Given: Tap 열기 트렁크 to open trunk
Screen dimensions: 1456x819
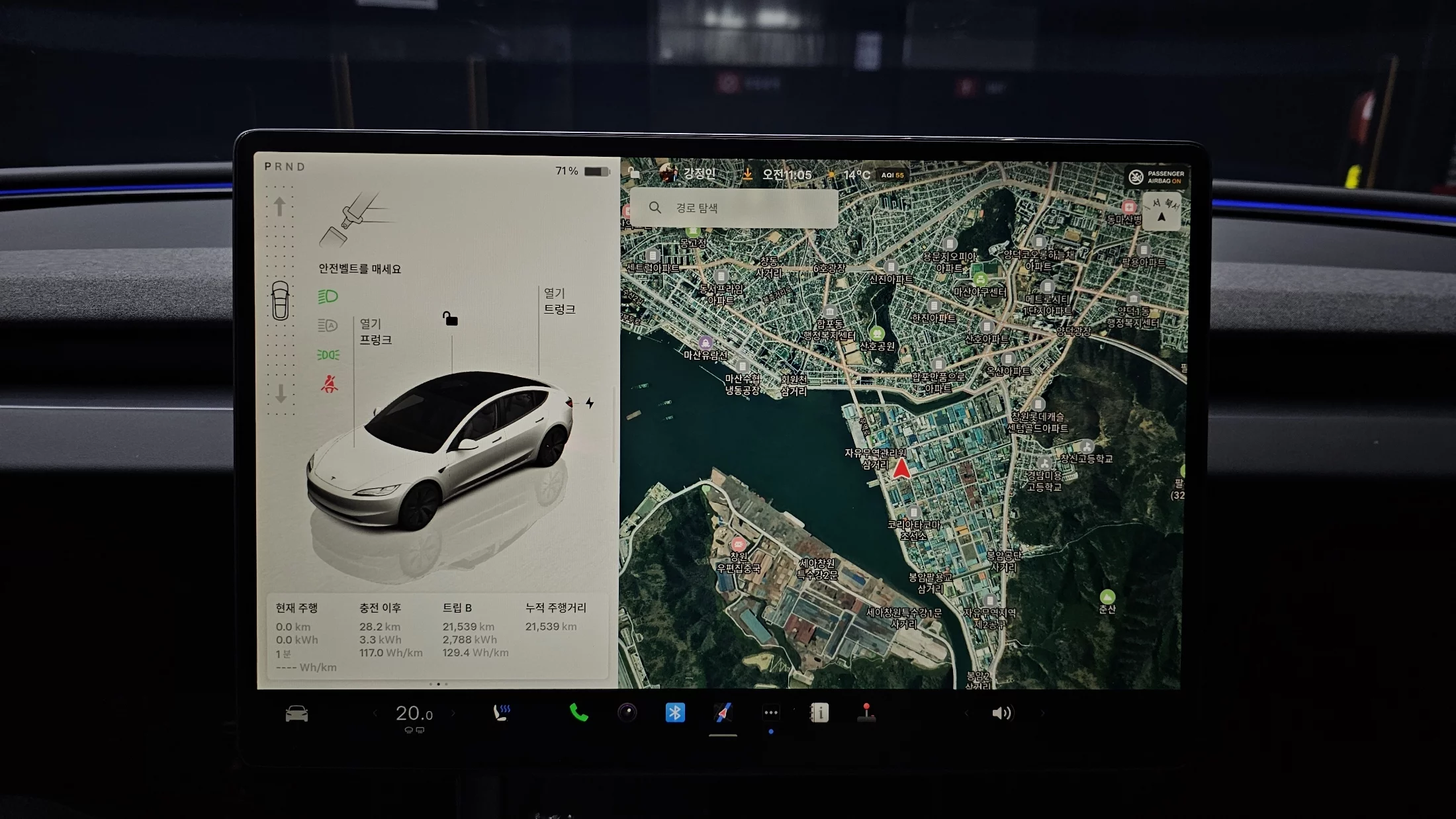Looking at the screenshot, I should tap(559, 301).
